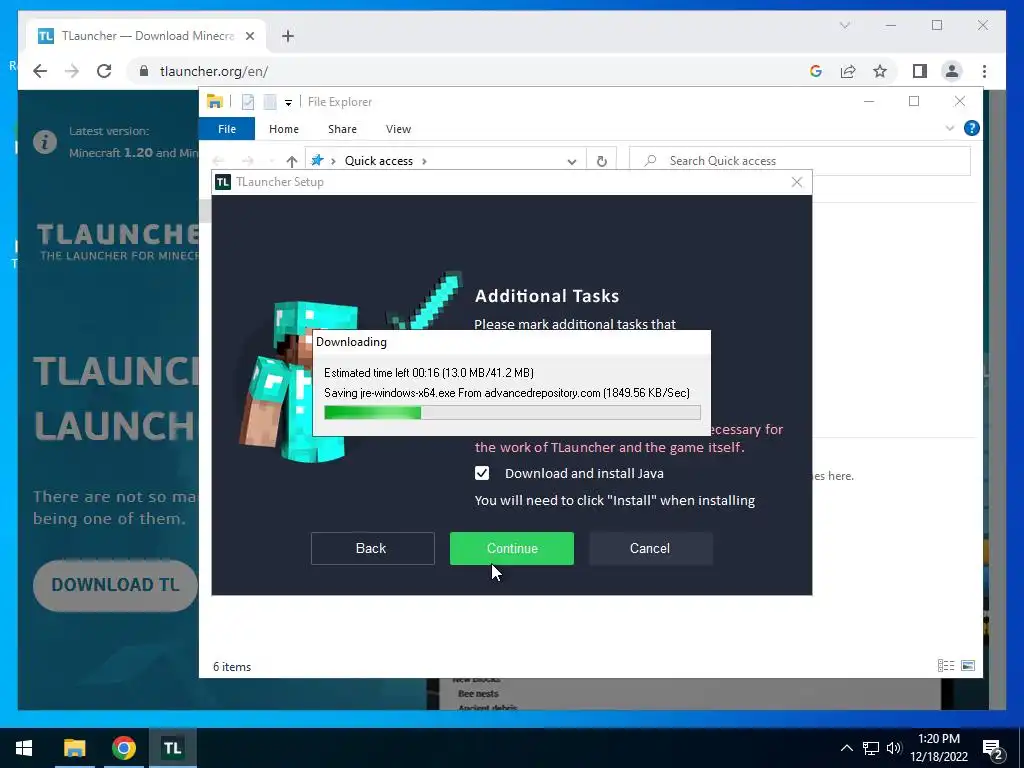Viewport: 1024px width, 768px height.
Task: Open the Share ribbon tab
Action: point(342,129)
